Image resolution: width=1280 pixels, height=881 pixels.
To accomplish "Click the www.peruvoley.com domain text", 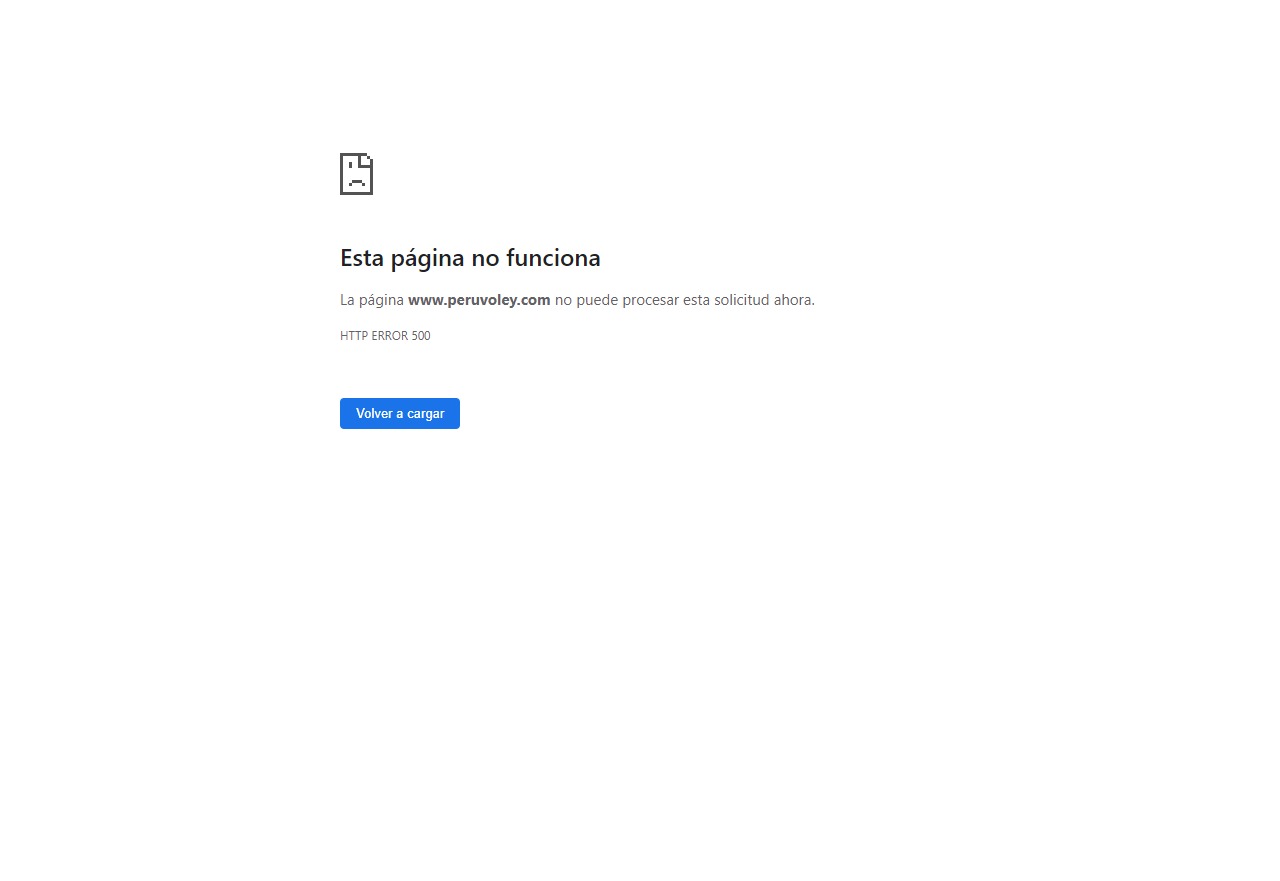I will click(479, 300).
